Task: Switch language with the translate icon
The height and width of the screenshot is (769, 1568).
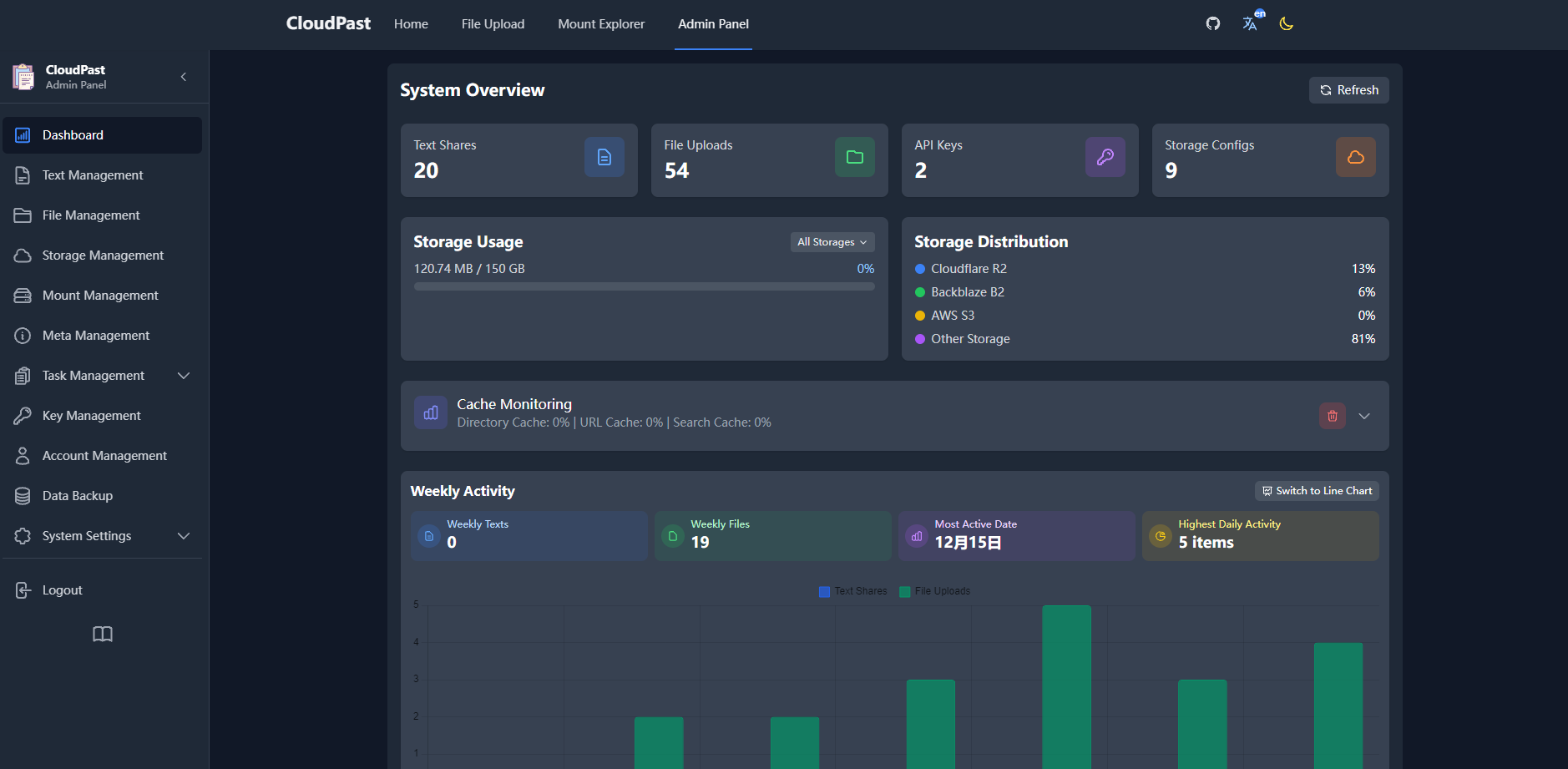Action: pyautogui.click(x=1250, y=23)
